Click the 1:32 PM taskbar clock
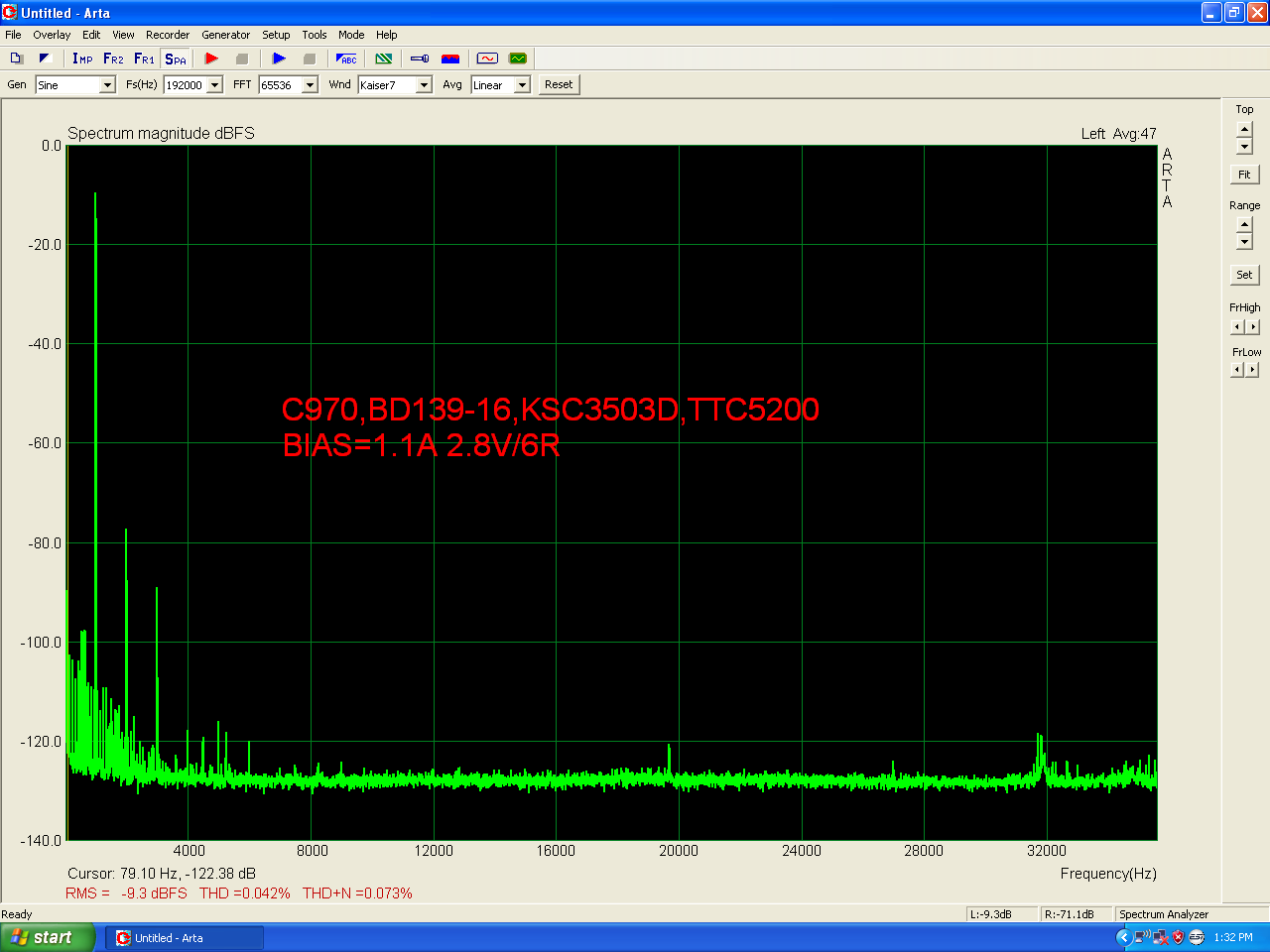 1233,937
